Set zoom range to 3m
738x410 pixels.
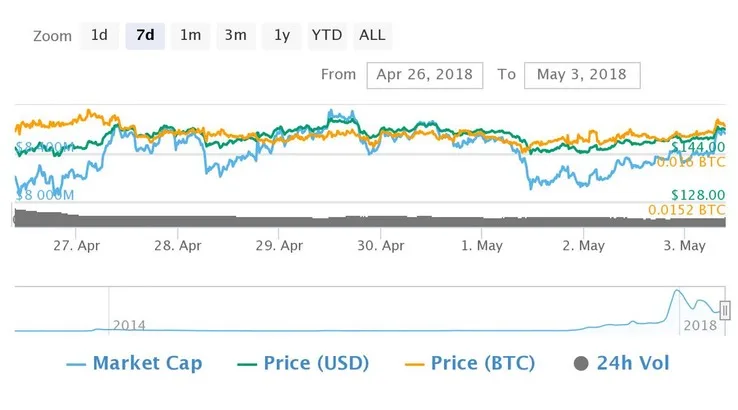235,35
